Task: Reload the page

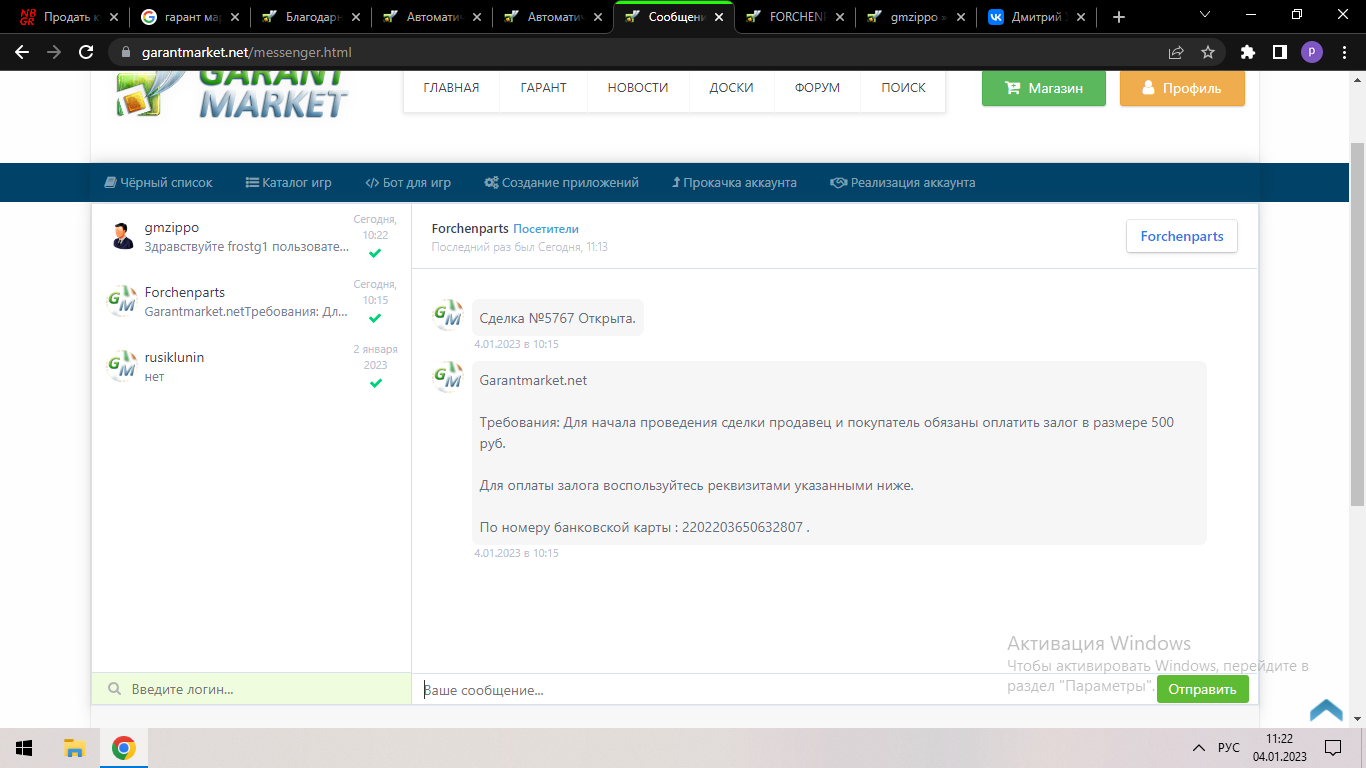Action: (86, 52)
